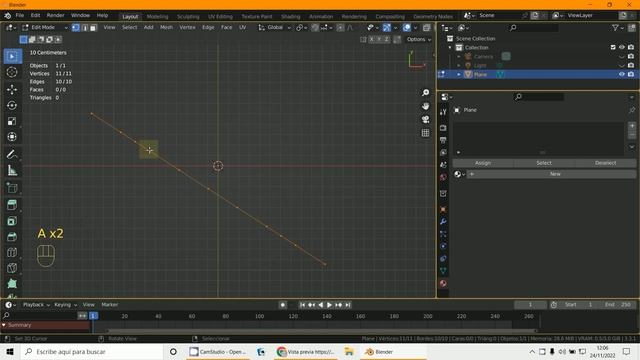Open the Mesh menu
This screenshot has width=640, height=360.
[166, 27]
